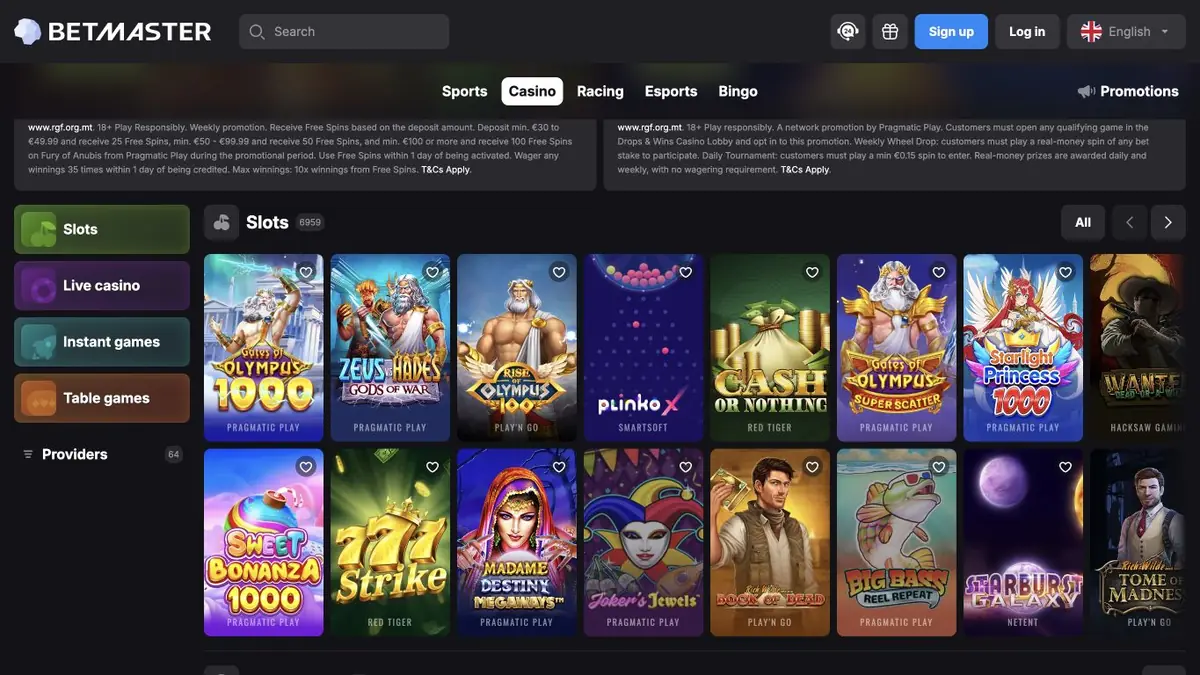
Task: Favorite Zeus vs Hades Gods of War
Action: pyautogui.click(x=432, y=272)
